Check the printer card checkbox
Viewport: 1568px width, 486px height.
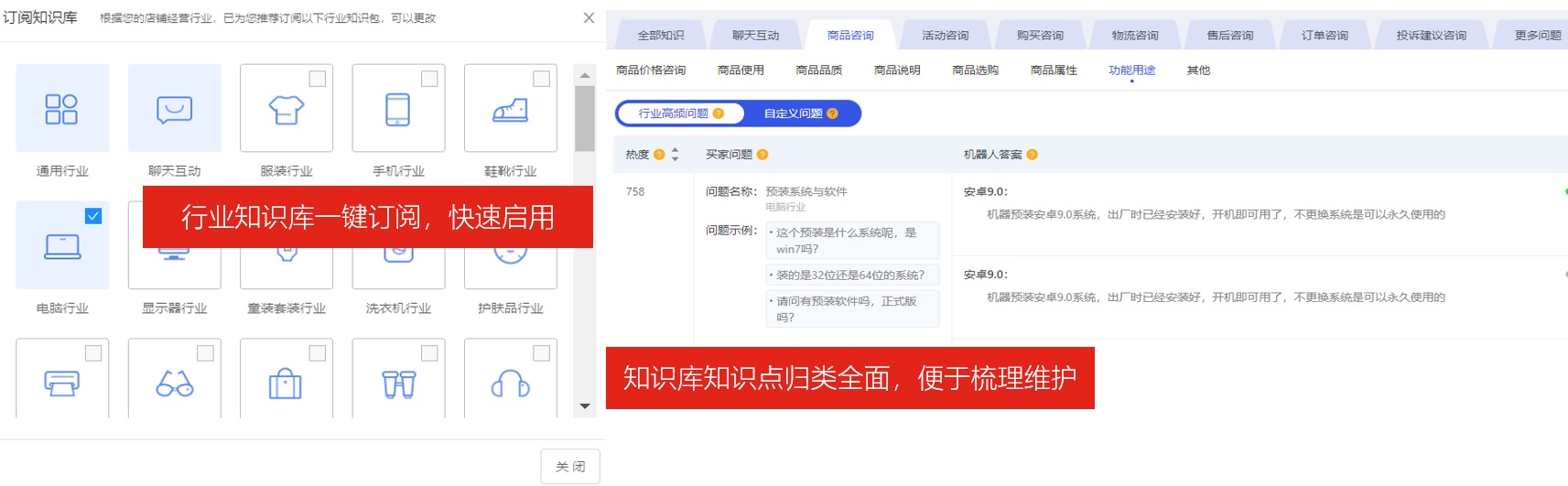tap(93, 353)
